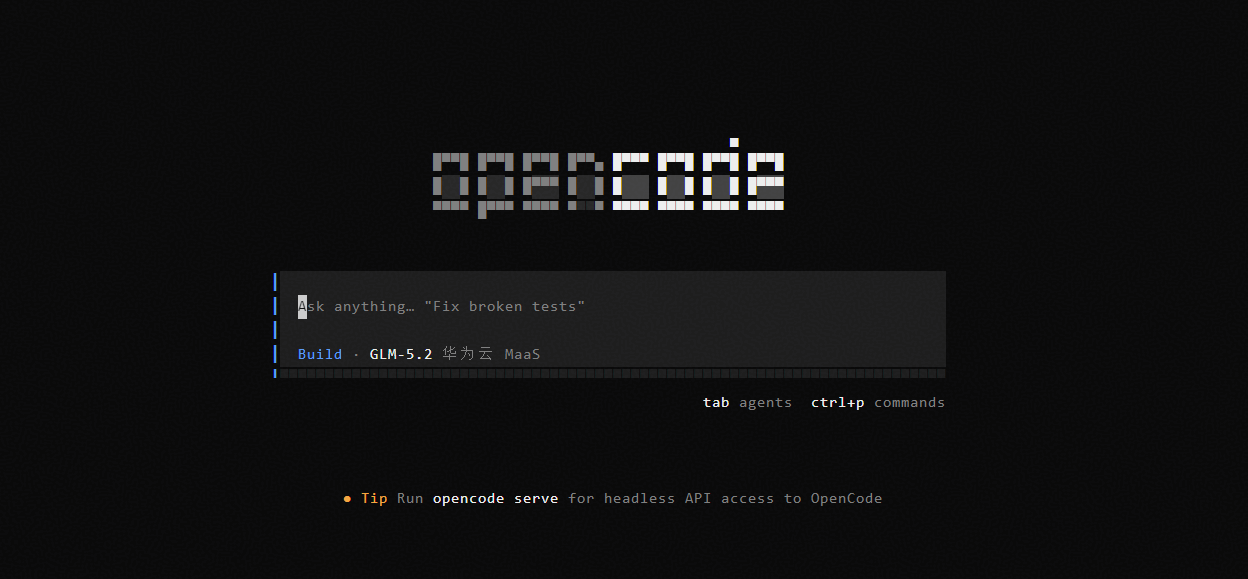Switch agent via the Build label
The image size is (1248, 579).
[320, 354]
